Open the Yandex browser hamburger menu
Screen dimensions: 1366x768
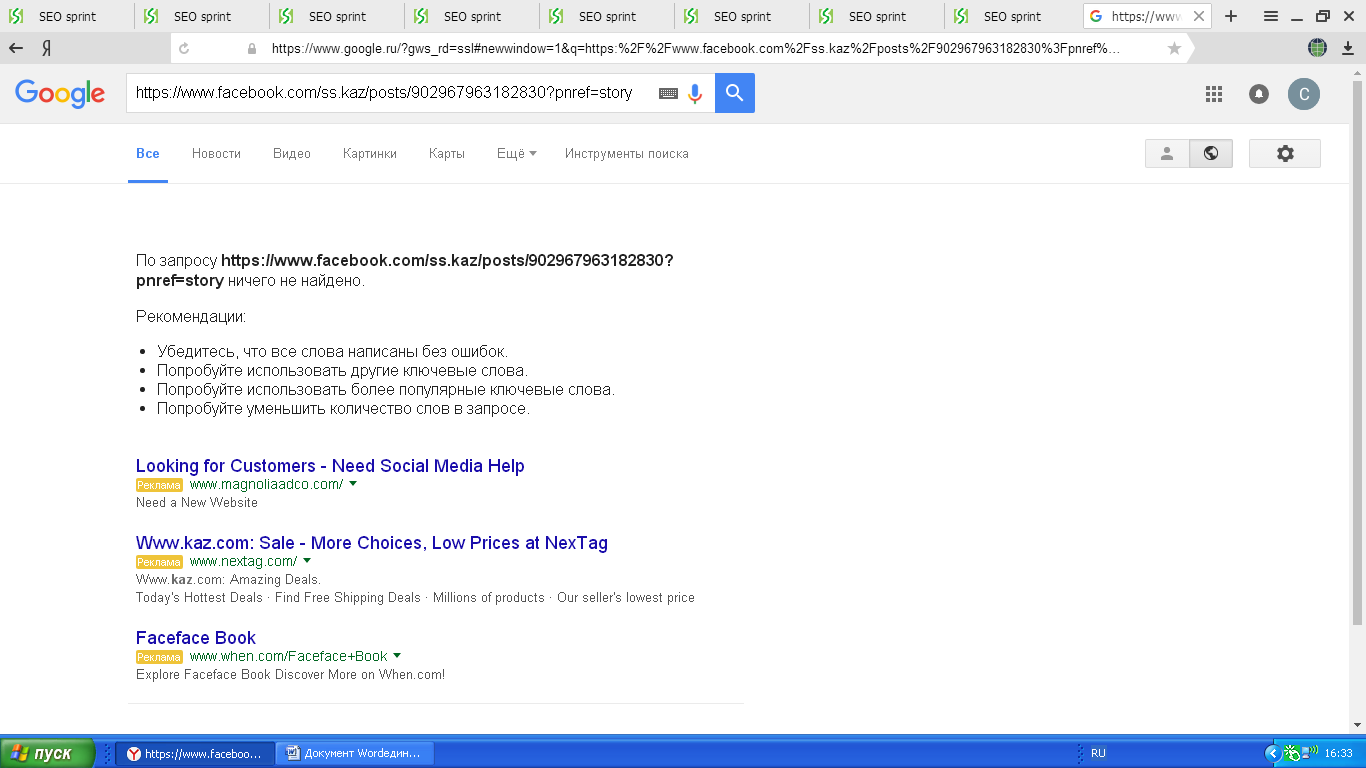pyautogui.click(x=1270, y=16)
